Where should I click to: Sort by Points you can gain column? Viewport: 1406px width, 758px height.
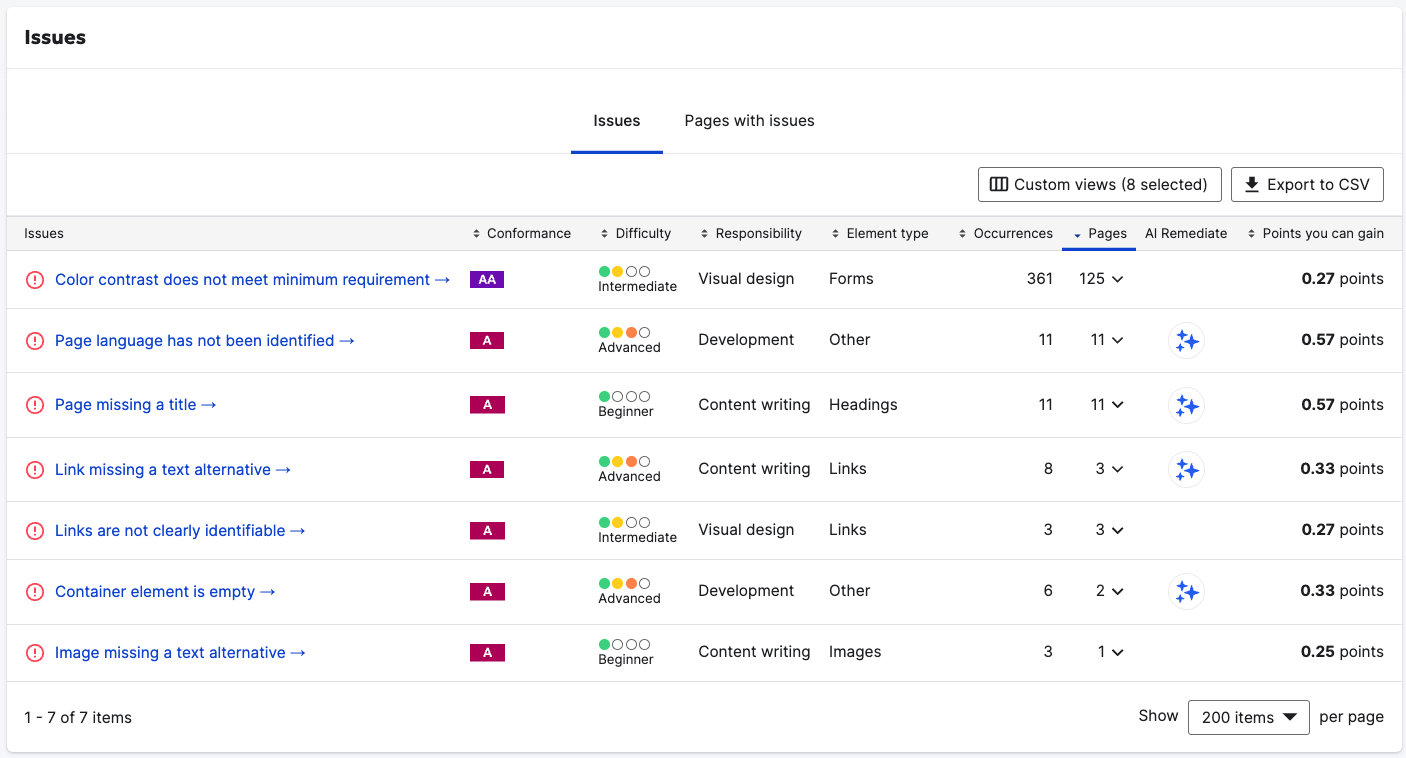pos(1316,234)
